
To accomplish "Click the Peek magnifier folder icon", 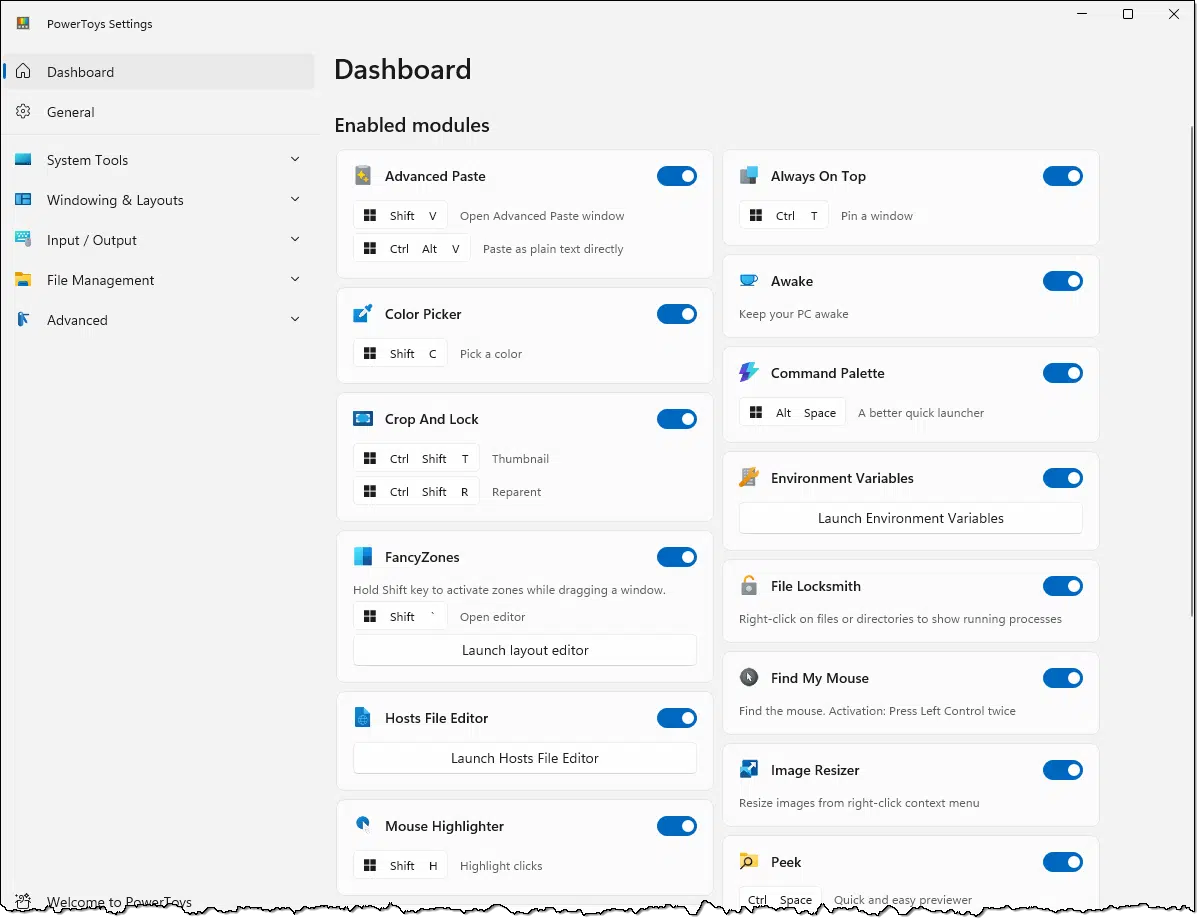I will click(x=749, y=862).
